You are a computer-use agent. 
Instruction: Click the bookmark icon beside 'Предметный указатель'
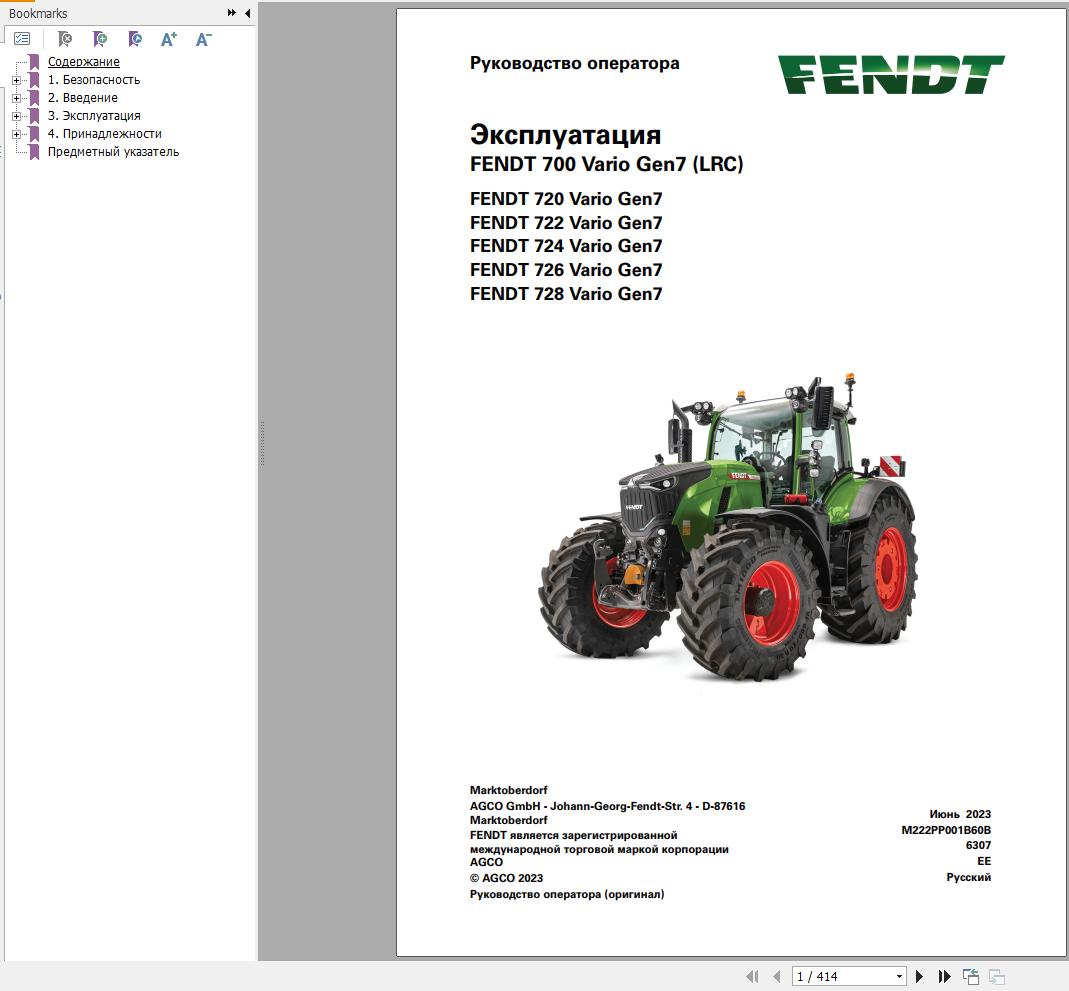pyautogui.click(x=34, y=152)
